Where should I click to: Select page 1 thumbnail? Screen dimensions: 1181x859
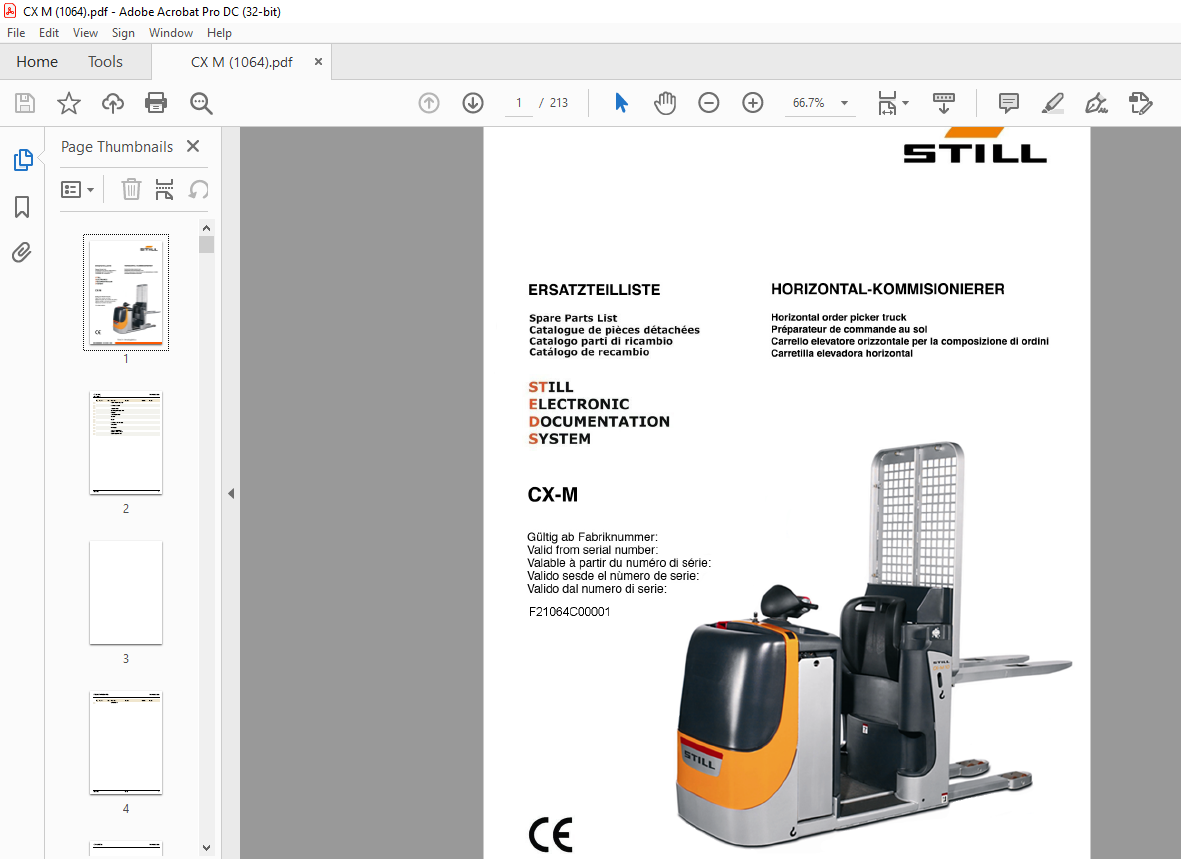(126, 292)
